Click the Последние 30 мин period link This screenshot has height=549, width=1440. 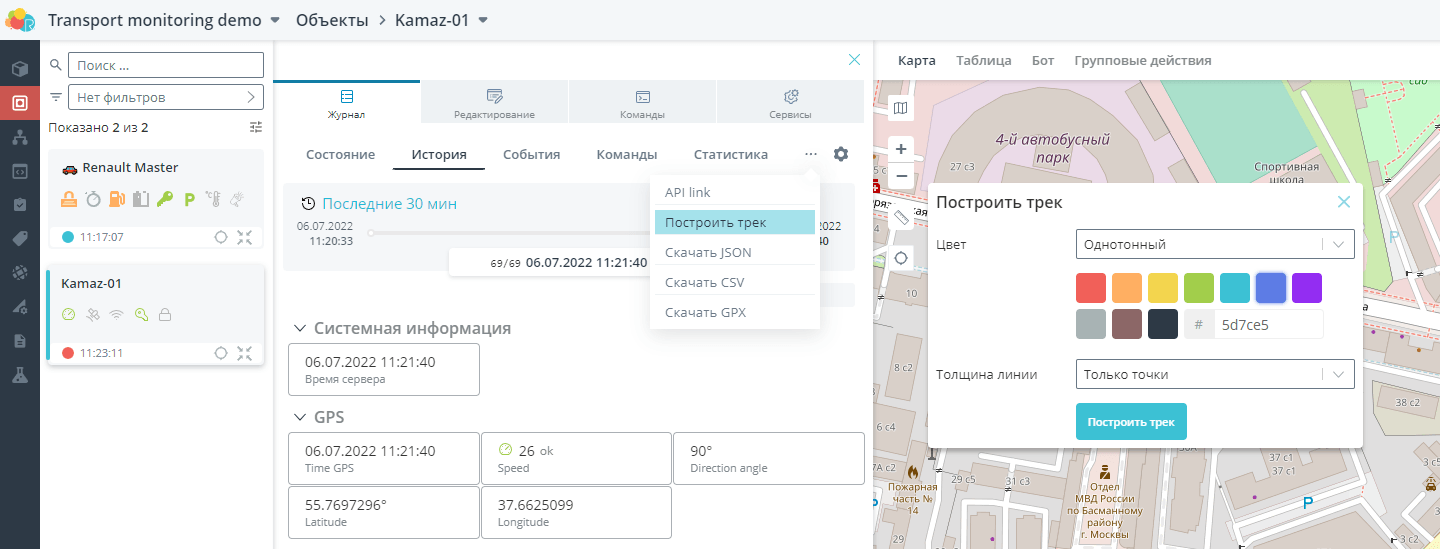click(x=389, y=204)
